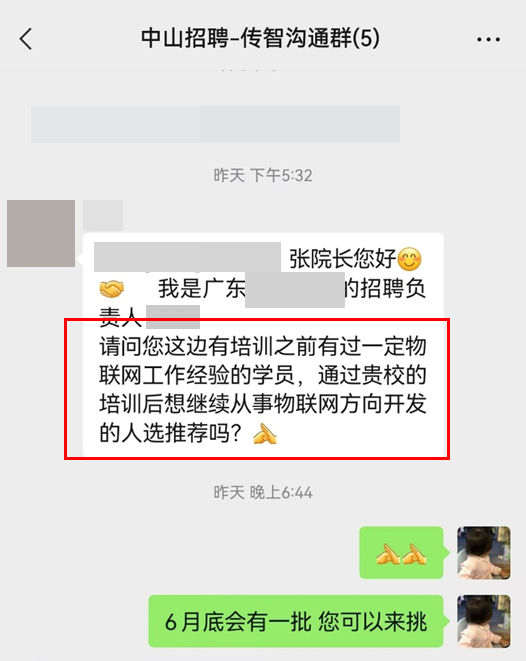Tap the folded hands emoji after 推荐吗?
The height and width of the screenshot is (661, 526).
point(265,434)
